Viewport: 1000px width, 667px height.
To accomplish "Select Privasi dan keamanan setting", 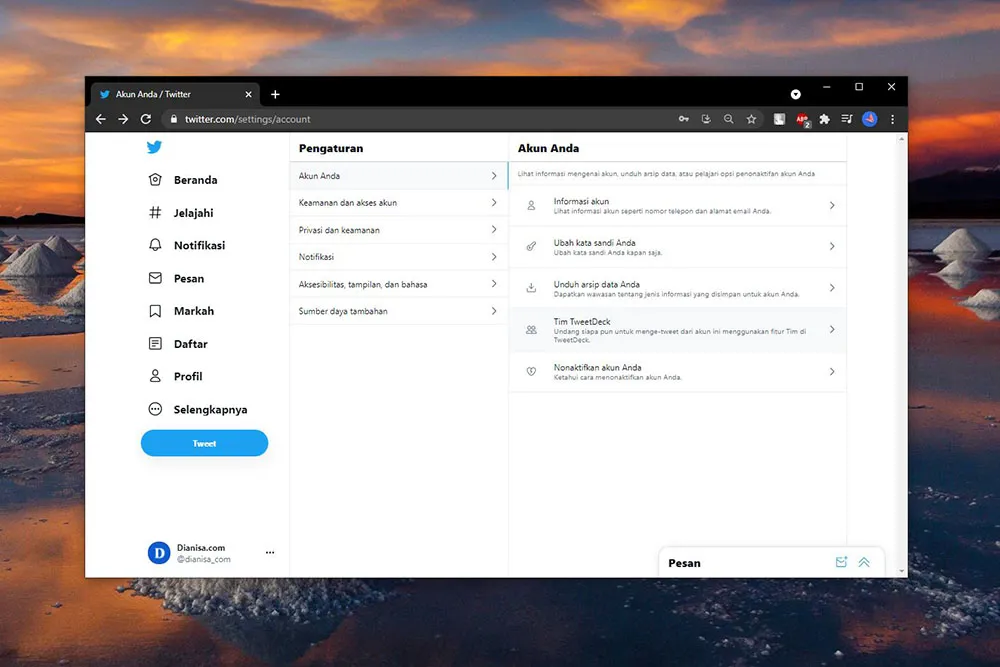I will coord(398,230).
